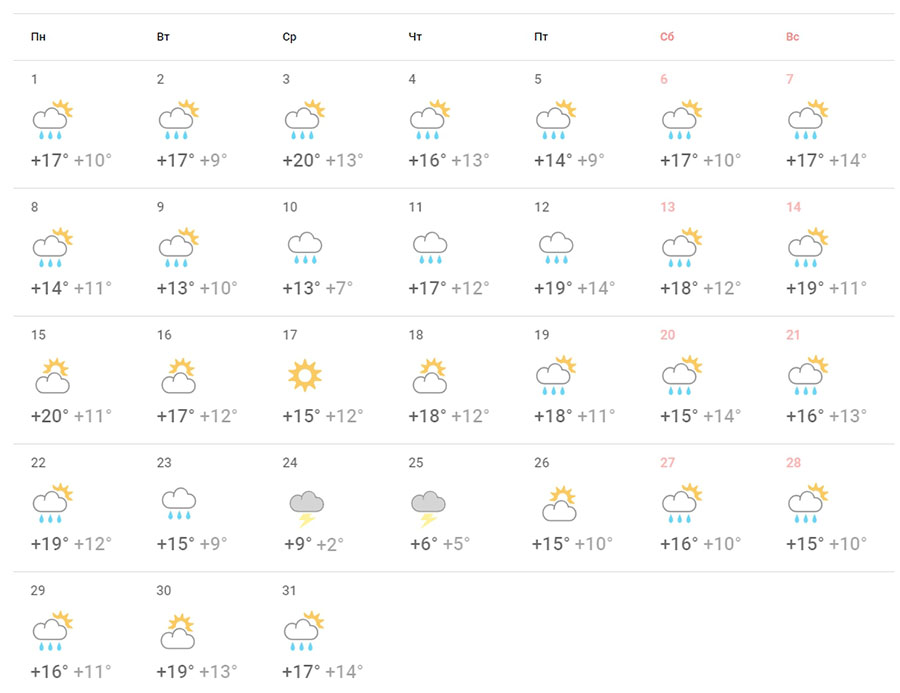The width and height of the screenshot is (900, 693).
Task: Click the +9° temperature on day 24
Action: tap(299, 544)
